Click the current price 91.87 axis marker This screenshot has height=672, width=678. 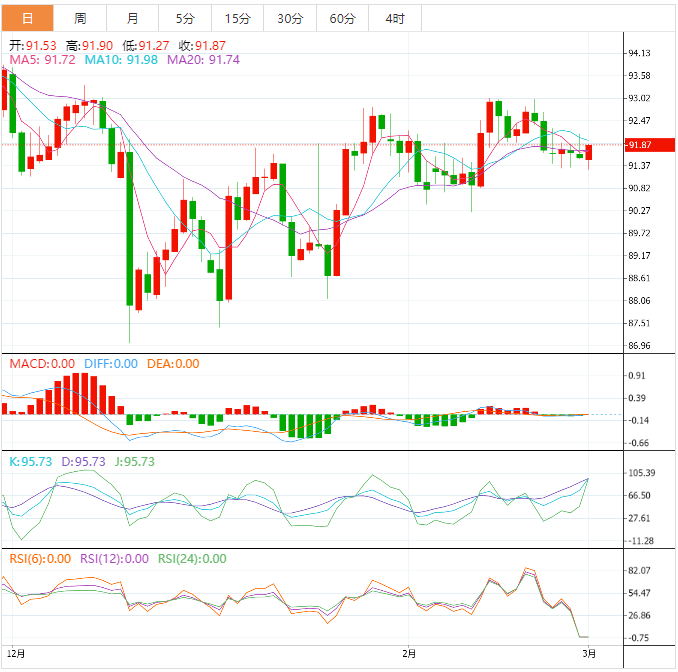pyautogui.click(x=641, y=144)
